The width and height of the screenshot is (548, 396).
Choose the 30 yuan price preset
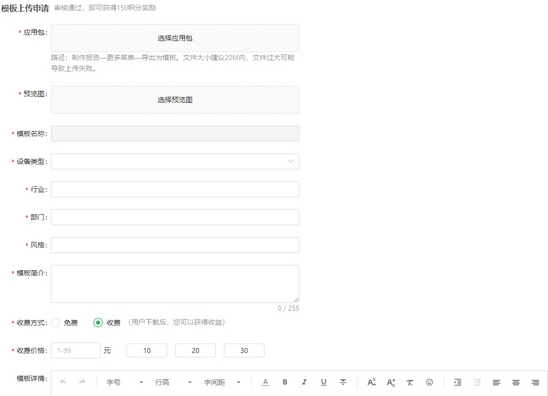click(244, 351)
